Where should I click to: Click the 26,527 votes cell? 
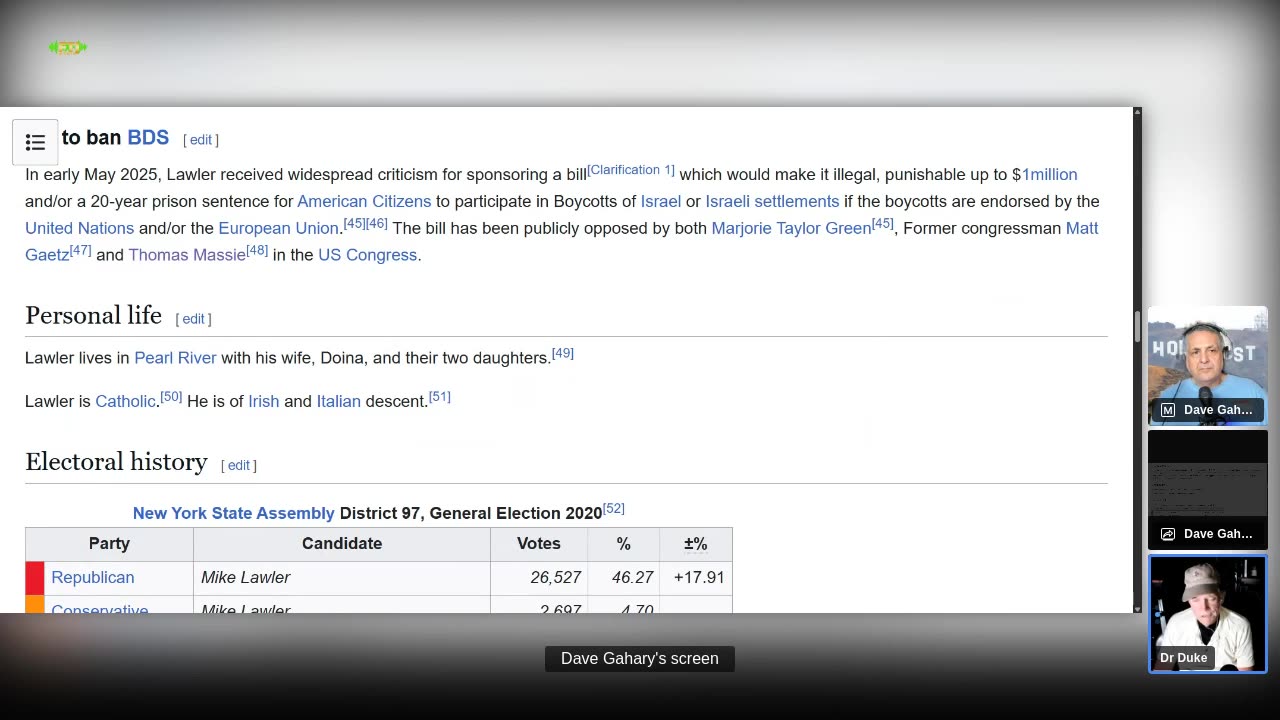(x=539, y=578)
